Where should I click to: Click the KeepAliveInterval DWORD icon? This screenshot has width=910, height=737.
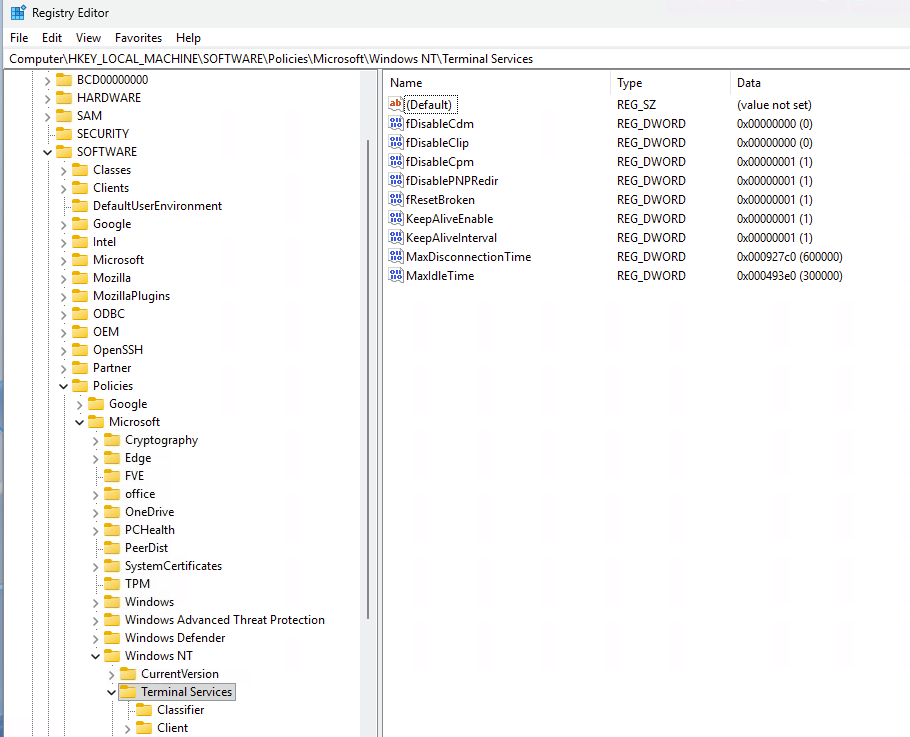point(395,237)
